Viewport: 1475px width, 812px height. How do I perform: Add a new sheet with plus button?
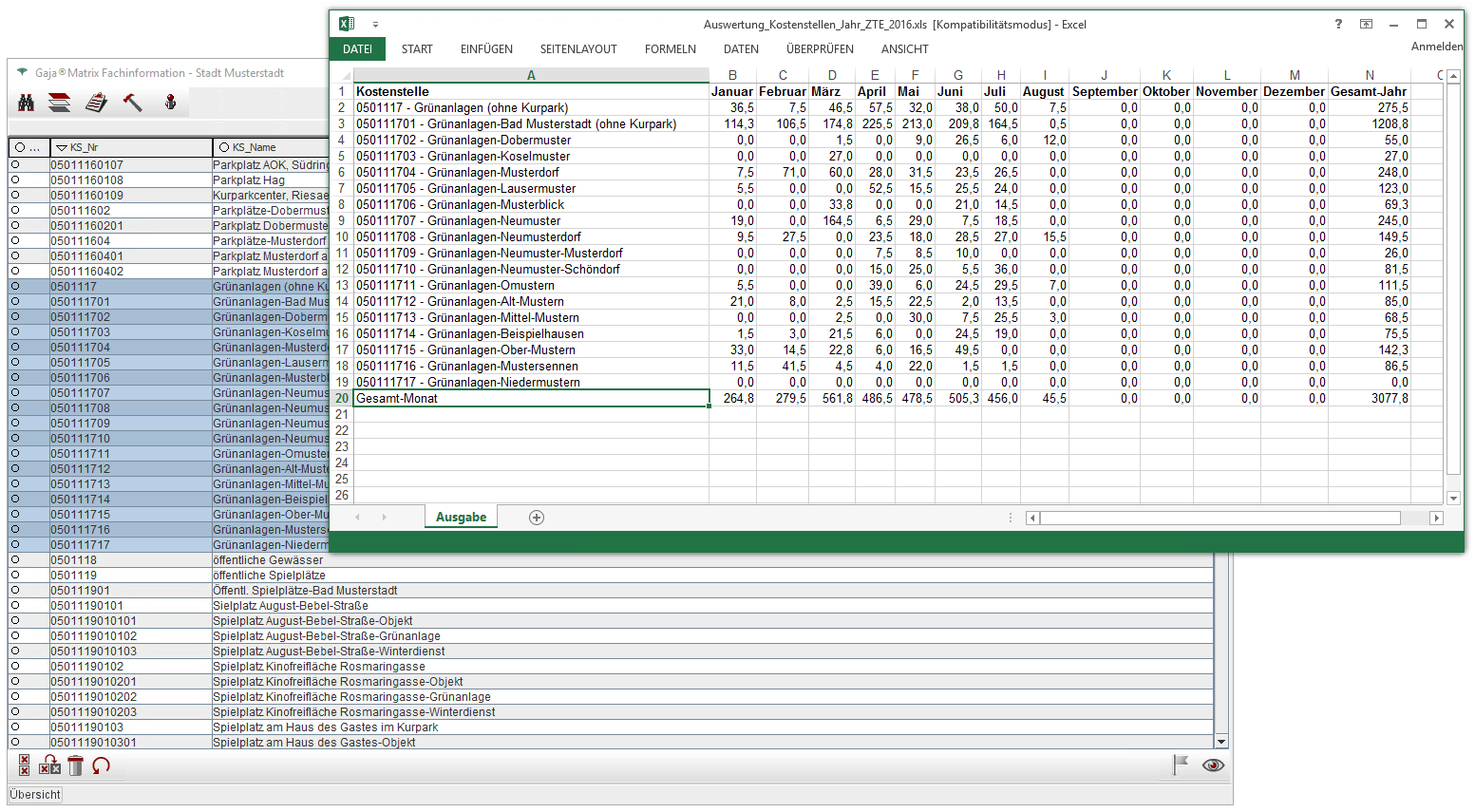[x=537, y=518]
